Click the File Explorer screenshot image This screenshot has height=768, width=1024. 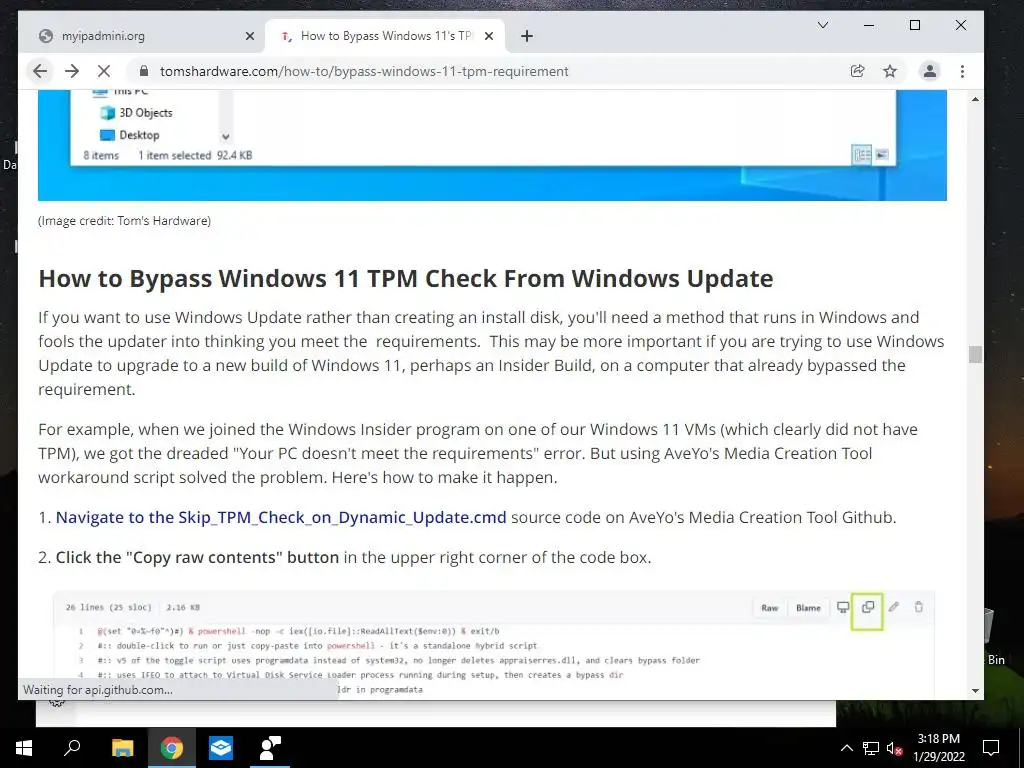[x=492, y=145]
